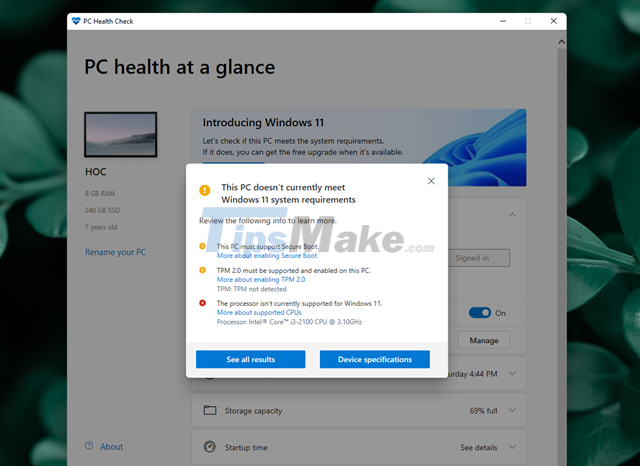
Task: Toggle the On switch
Action: coord(480,313)
